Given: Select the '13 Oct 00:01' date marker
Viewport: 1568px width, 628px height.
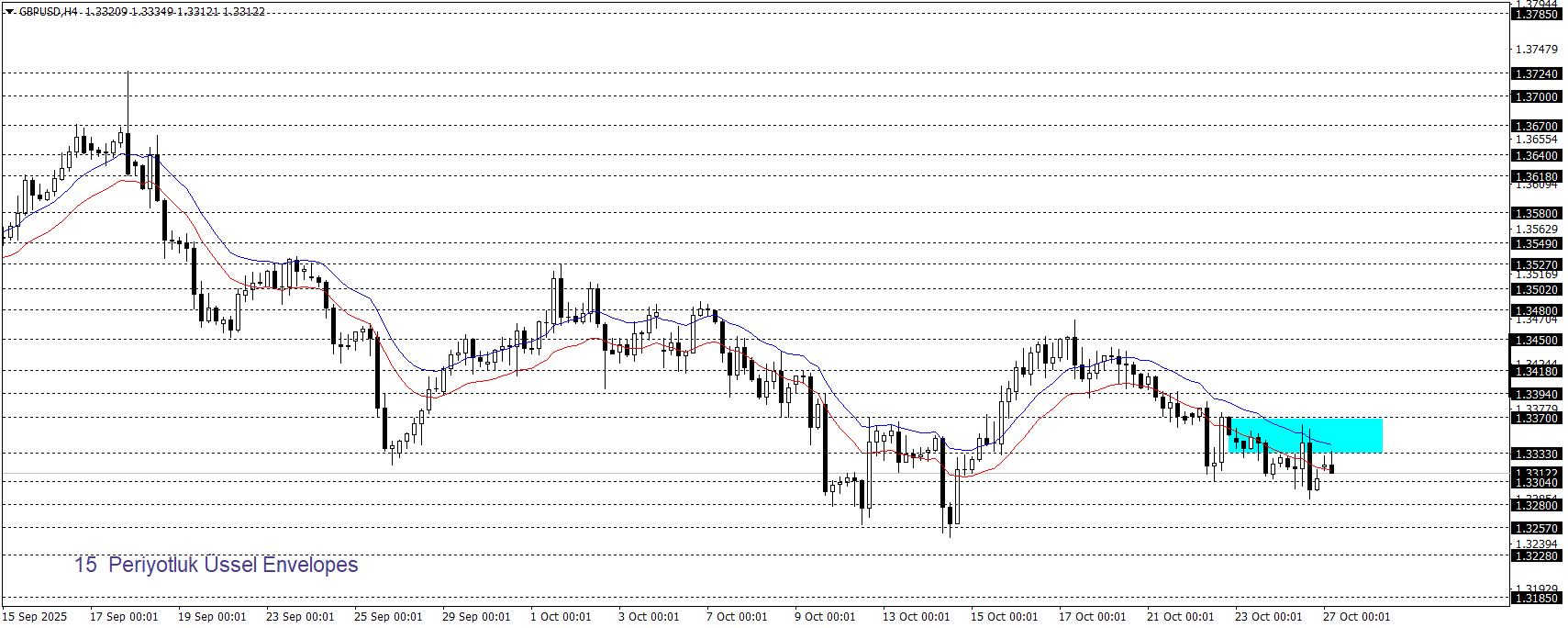Looking at the screenshot, I should coord(916,616).
